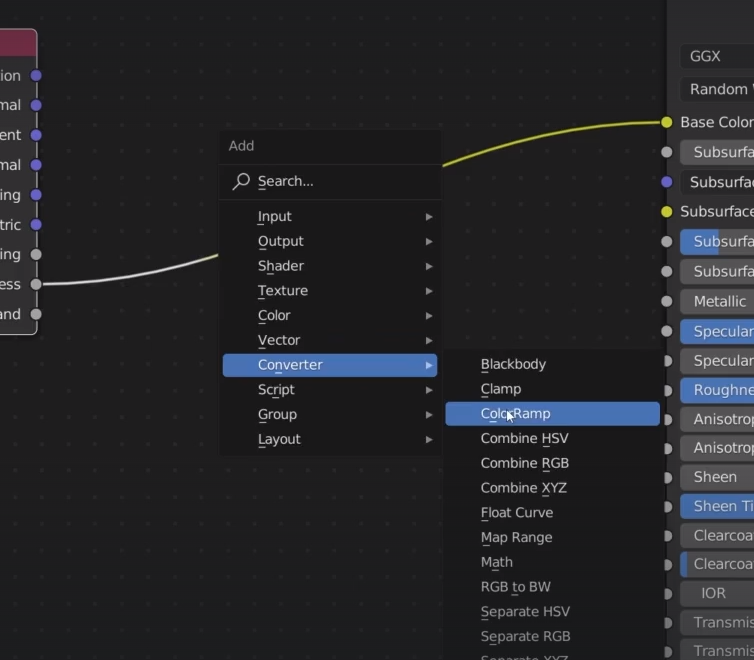Image resolution: width=754 pixels, height=660 pixels.
Task: Click the Roughness input socket
Action: pyautogui.click(x=667, y=391)
